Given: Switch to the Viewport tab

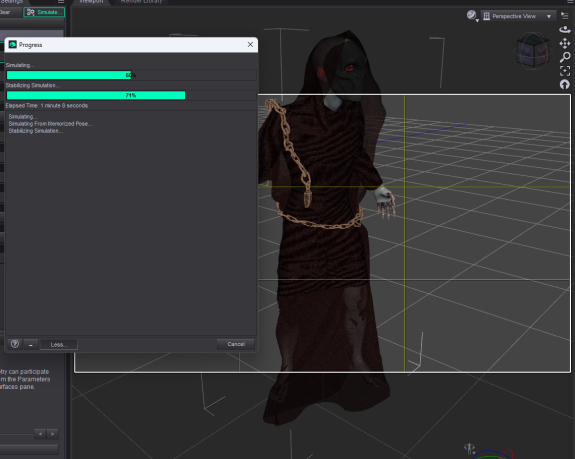Looking at the screenshot, I should click(91, 1).
